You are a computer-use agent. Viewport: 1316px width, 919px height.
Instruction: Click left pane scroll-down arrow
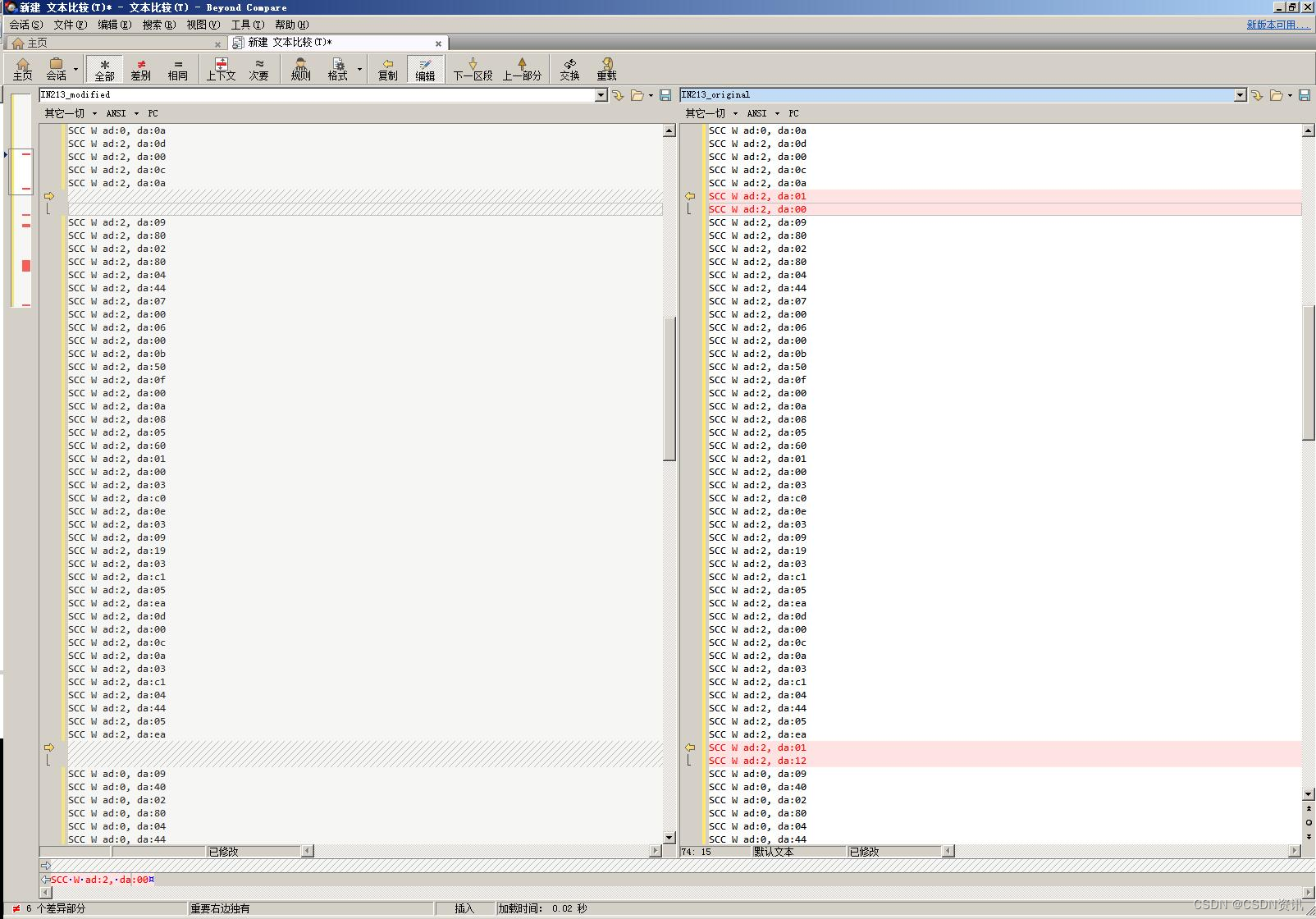pos(669,838)
